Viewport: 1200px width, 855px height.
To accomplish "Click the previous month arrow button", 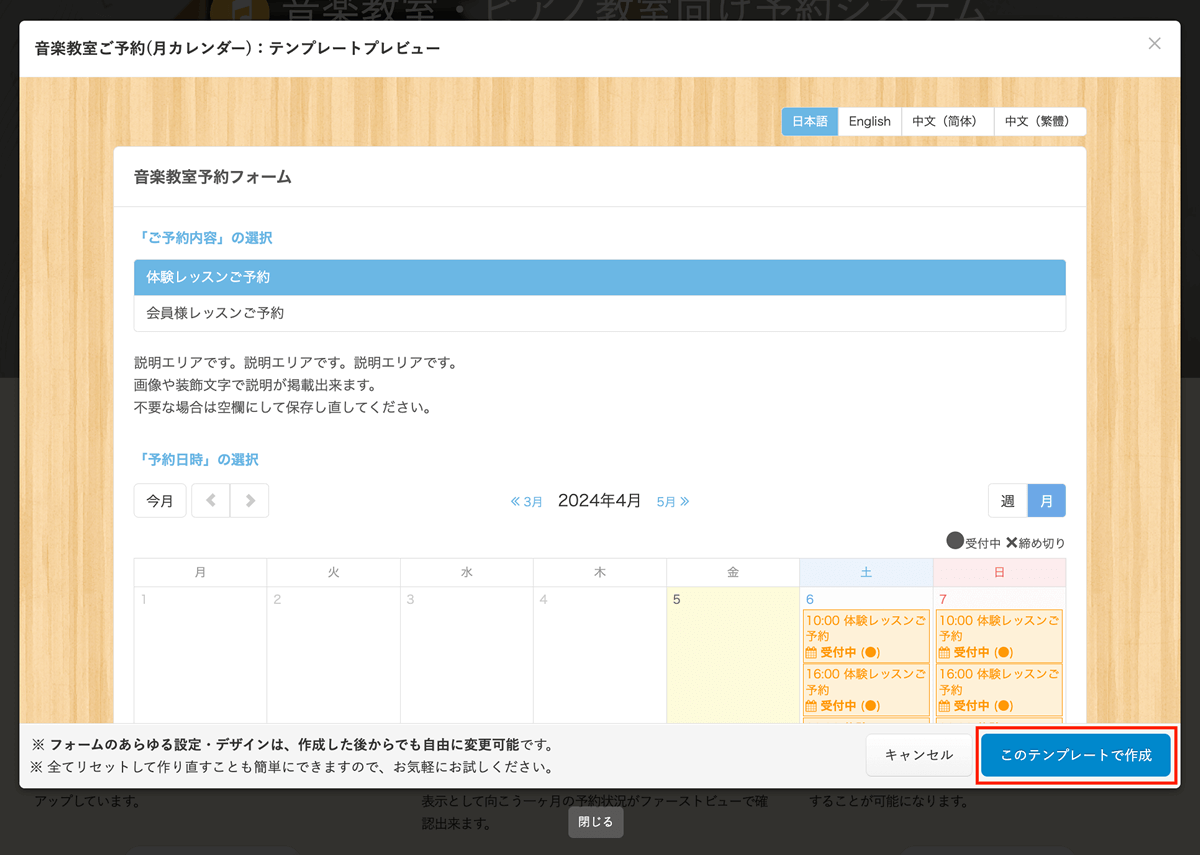I will pos(210,501).
